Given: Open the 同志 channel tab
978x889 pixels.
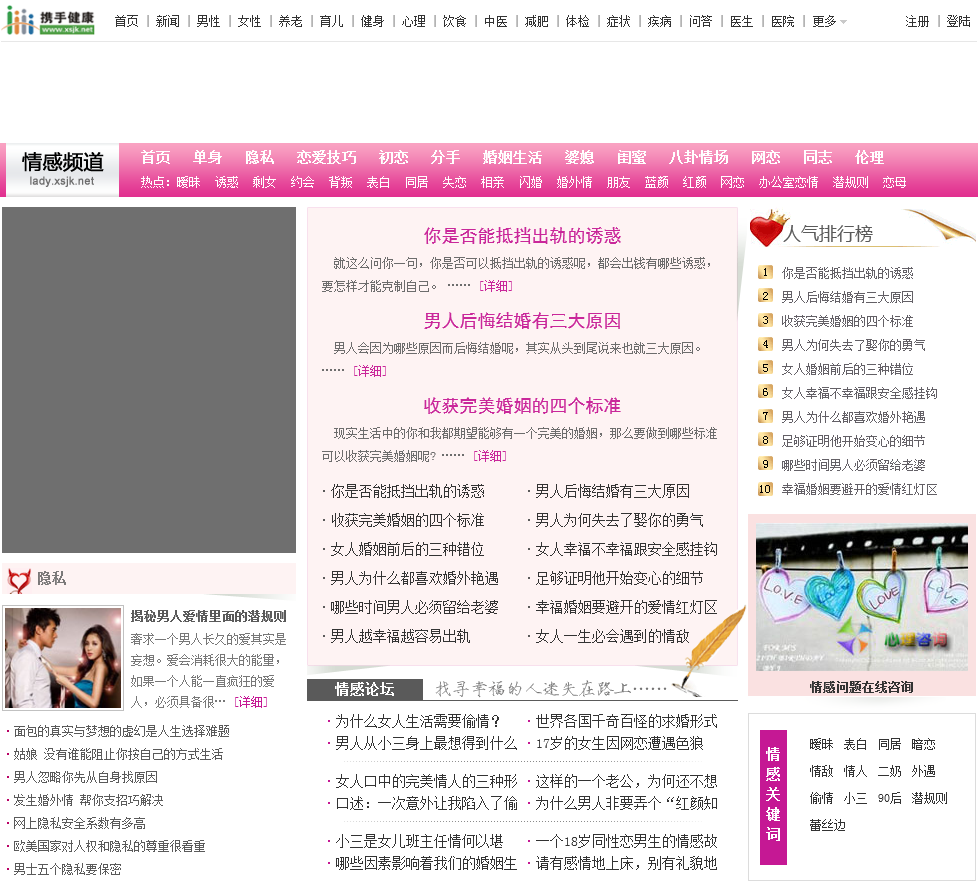Looking at the screenshot, I should tap(817, 157).
